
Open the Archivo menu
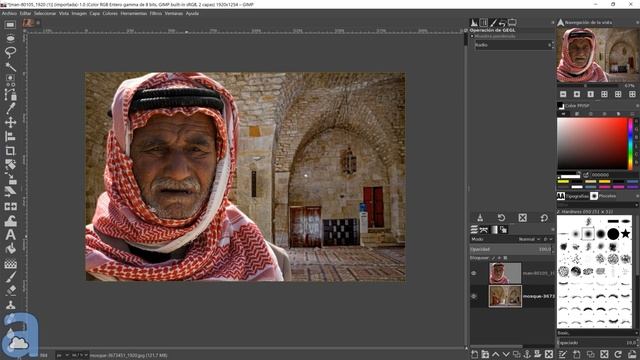(9, 13)
